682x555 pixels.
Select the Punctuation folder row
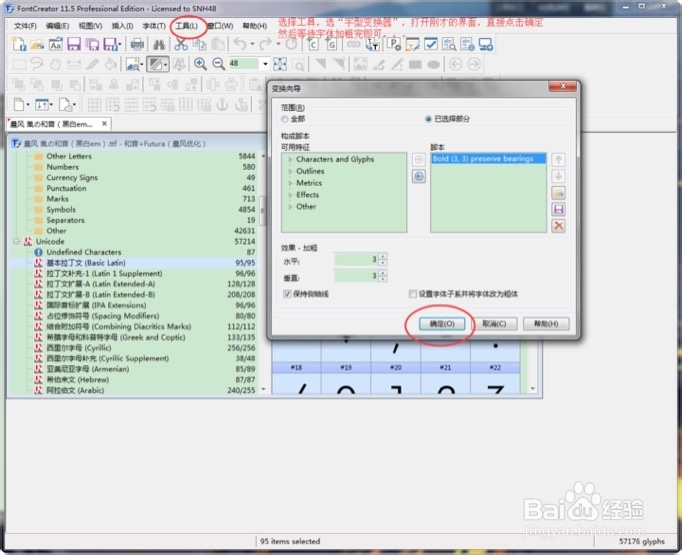134,188
